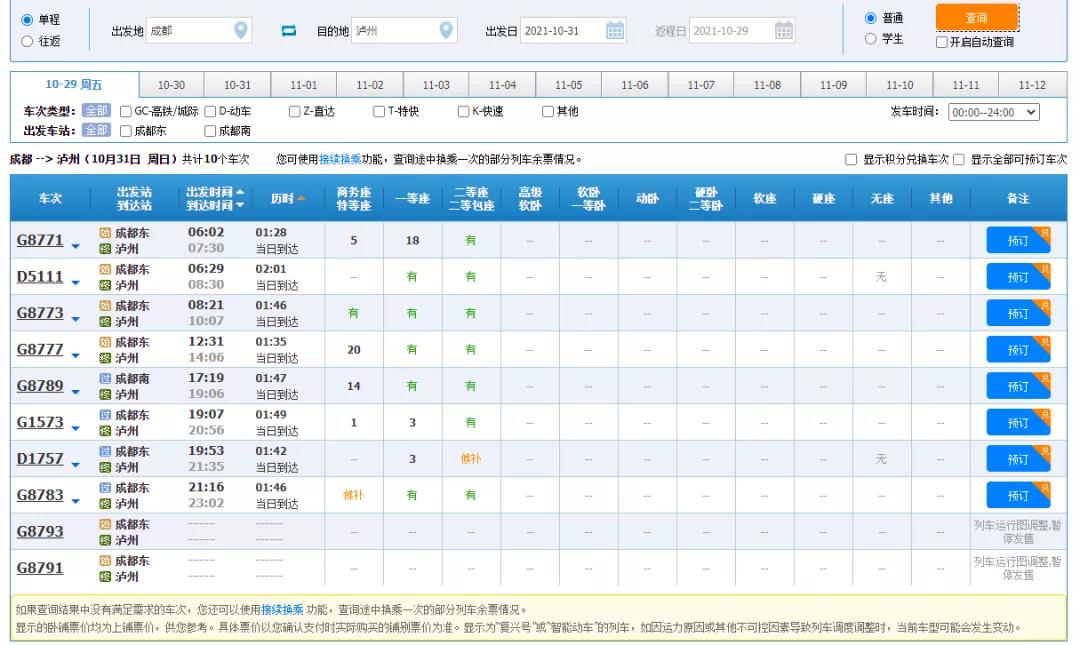The image size is (1080, 645).
Task: Click the 始 station badge beside 成都东 for G8771
Action: [106, 233]
